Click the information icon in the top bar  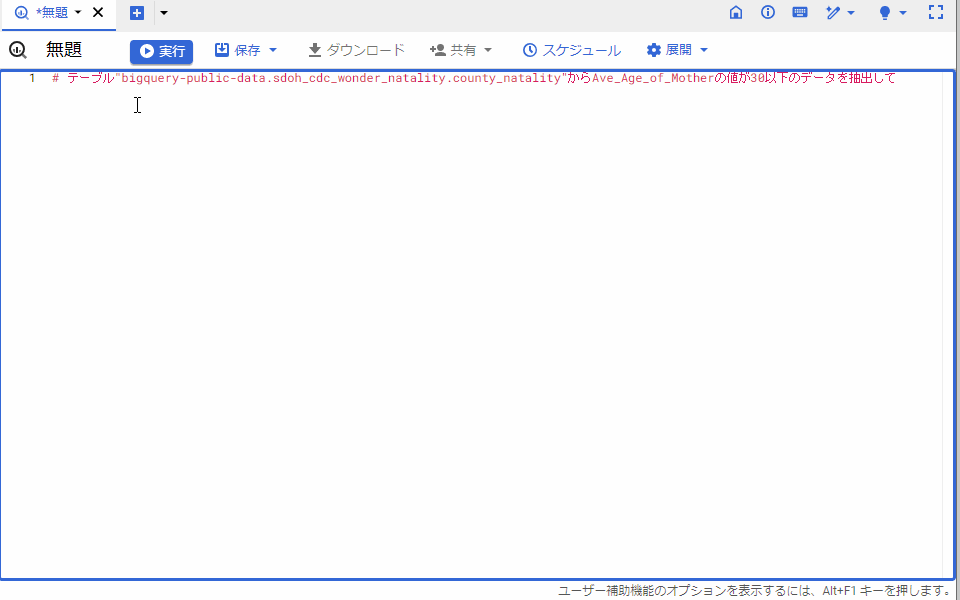767,13
